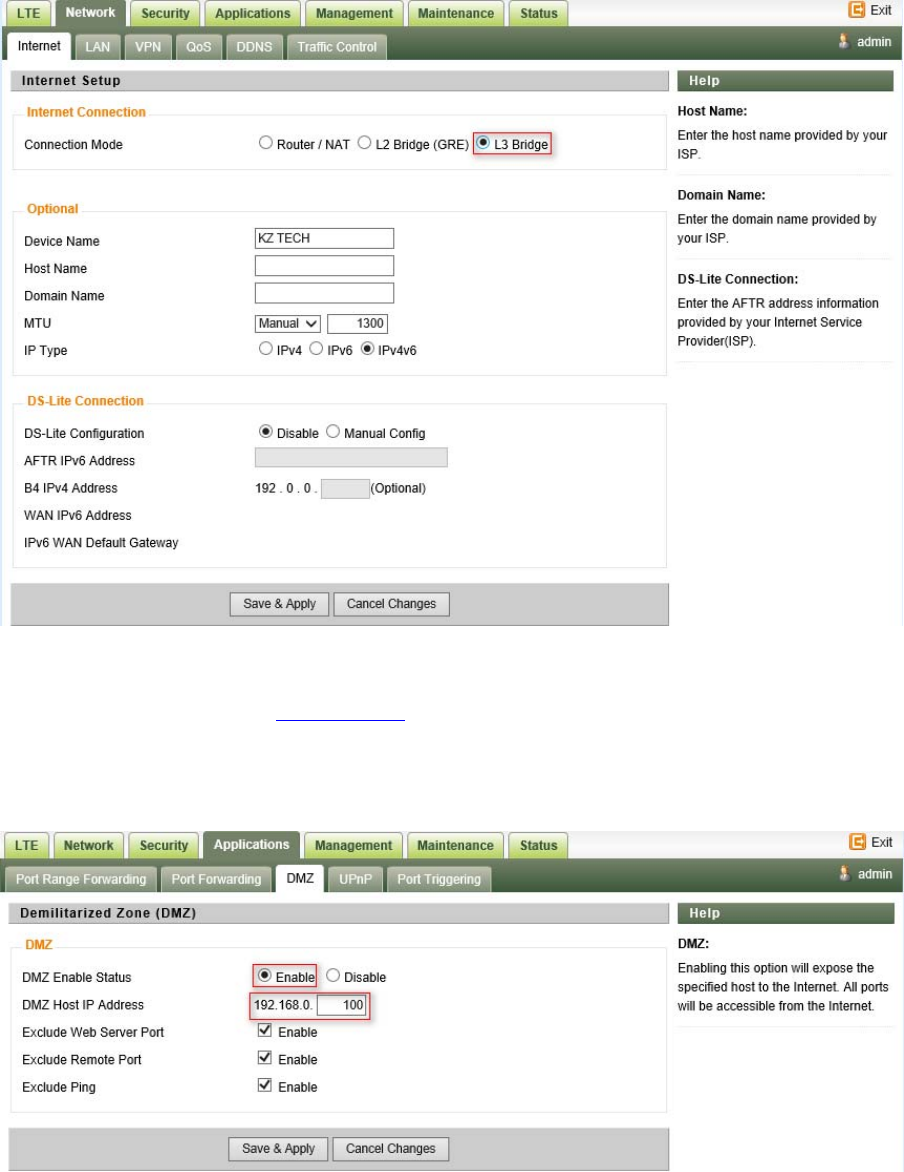Set DMZ Enable Status to Enable
Viewport: 904px width, 1172px height.
click(264, 975)
